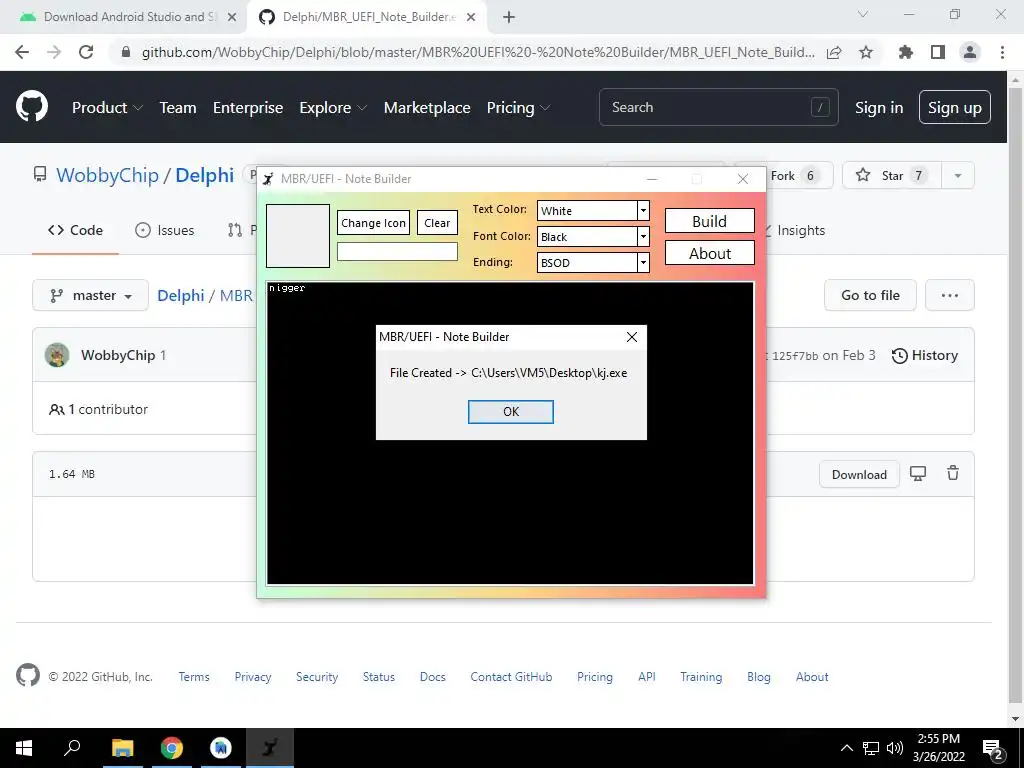Screen dimensions: 1024x768
Task: Click the About button in Note Builder
Action: pyautogui.click(x=709, y=253)
